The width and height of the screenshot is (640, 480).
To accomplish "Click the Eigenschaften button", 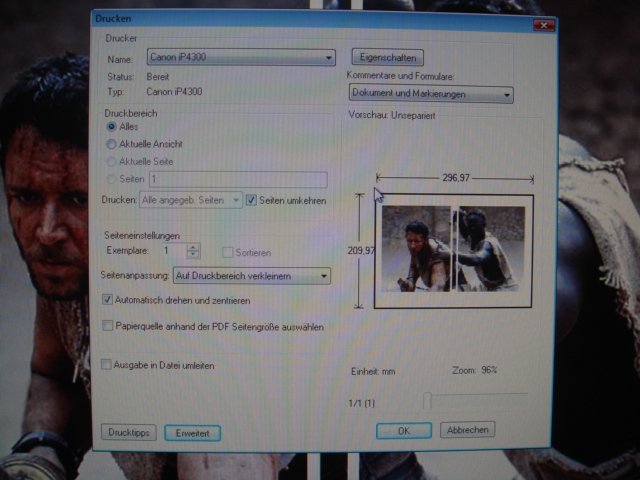I will click(387, 58).
